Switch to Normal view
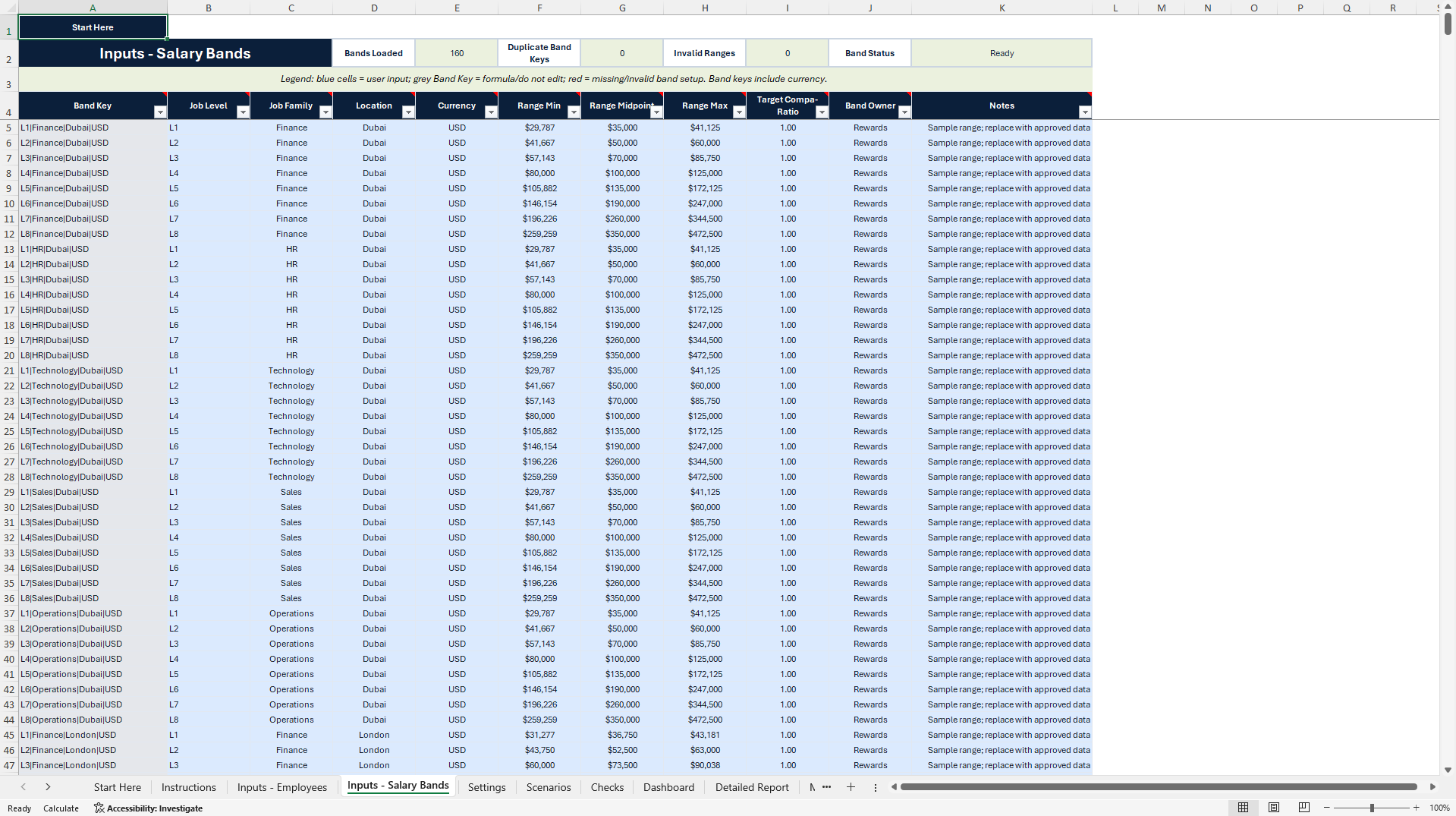Image resolution: width=1456 pixels, height=816 pixels. [1243, 808]
